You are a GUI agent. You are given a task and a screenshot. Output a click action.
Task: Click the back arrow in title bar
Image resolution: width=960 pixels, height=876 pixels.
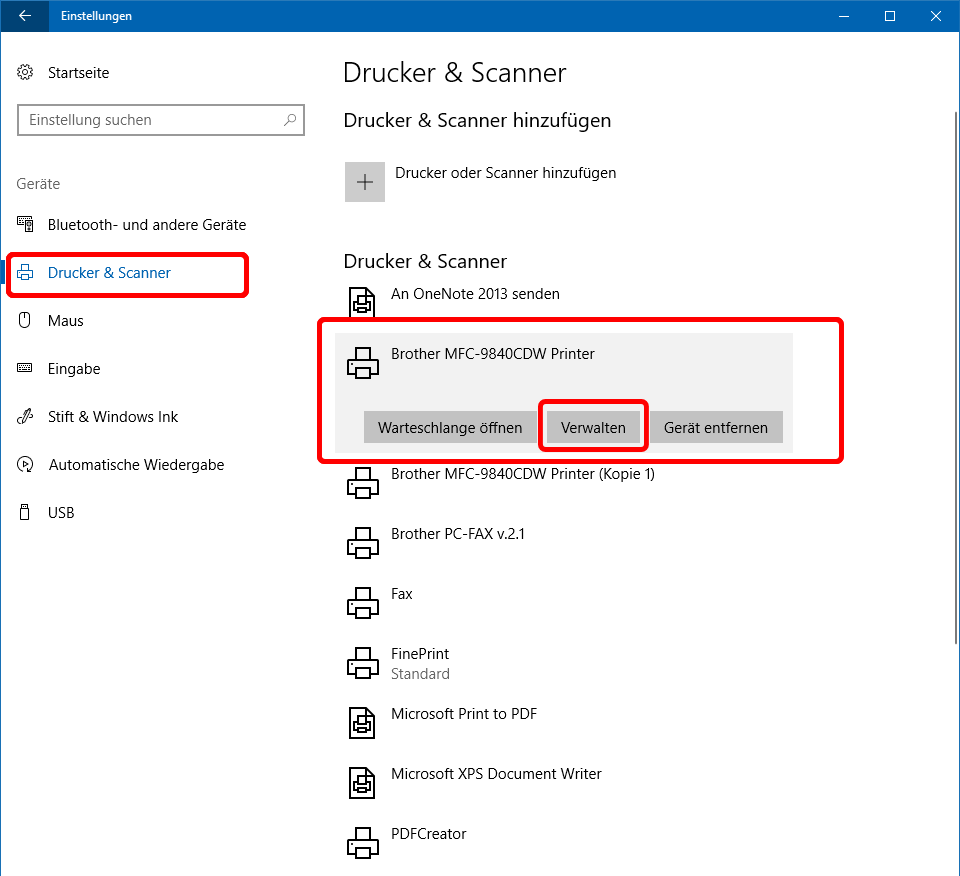24,16
